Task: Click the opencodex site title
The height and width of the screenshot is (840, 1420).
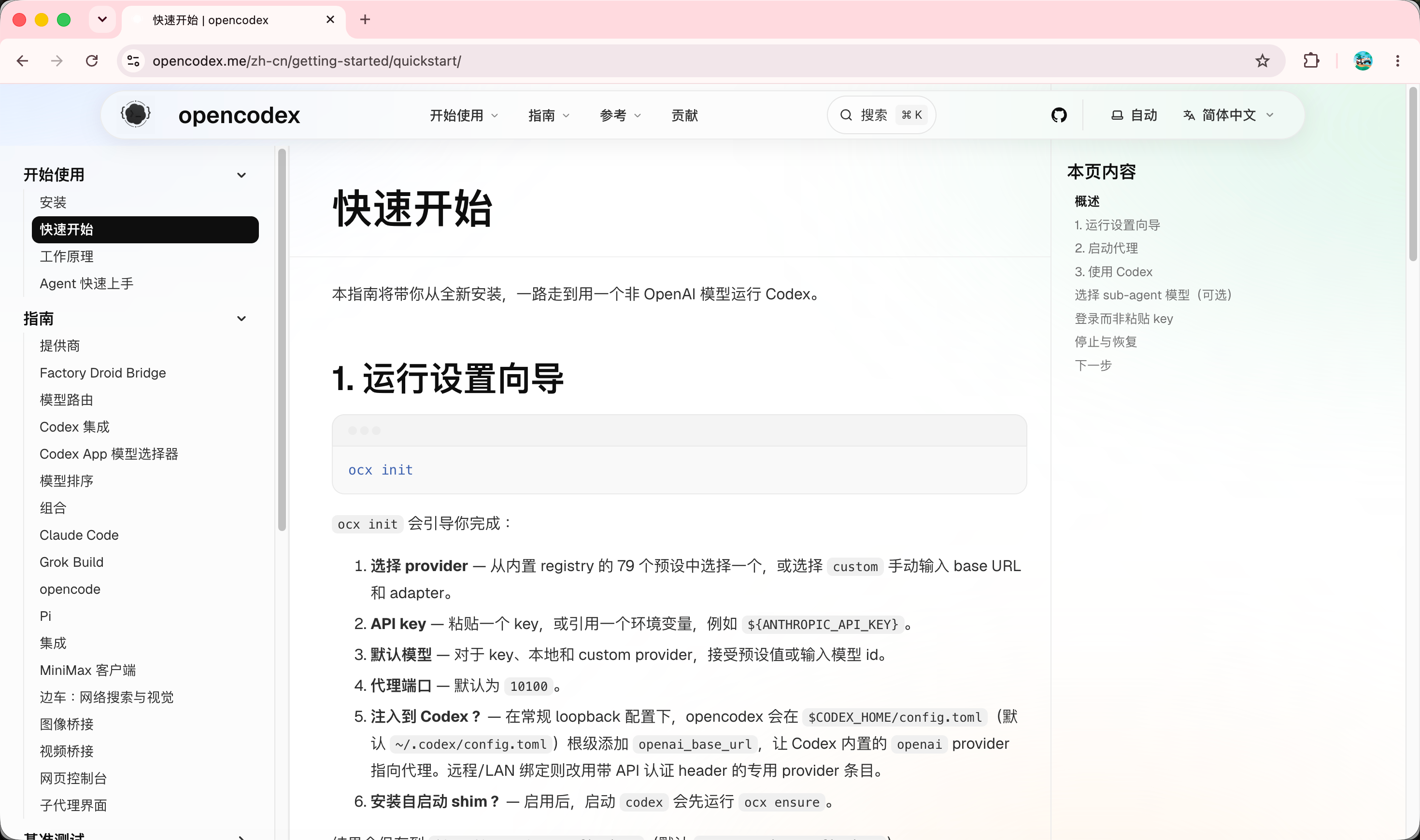Action: click(x=239, y=115)
